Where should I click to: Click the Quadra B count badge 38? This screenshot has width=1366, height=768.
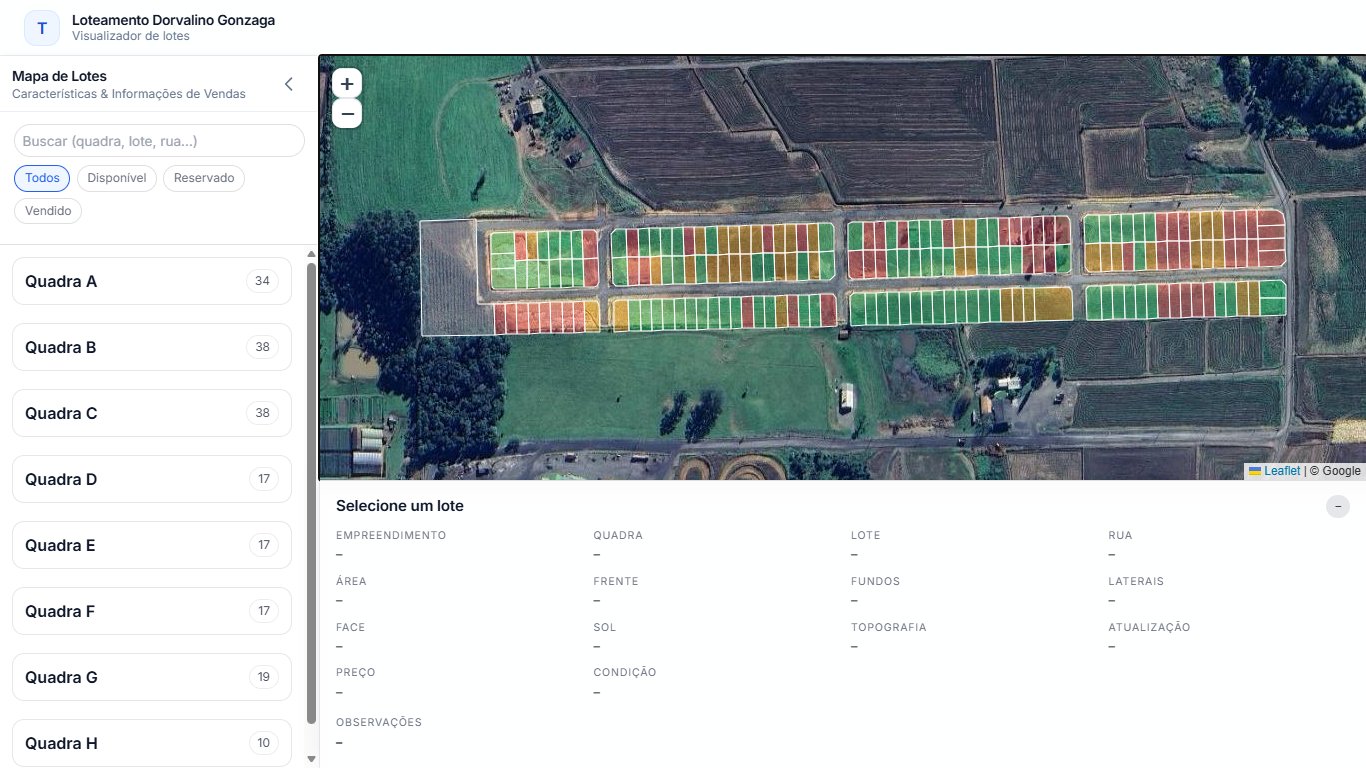pyautogui.click(x=262, y=347)
